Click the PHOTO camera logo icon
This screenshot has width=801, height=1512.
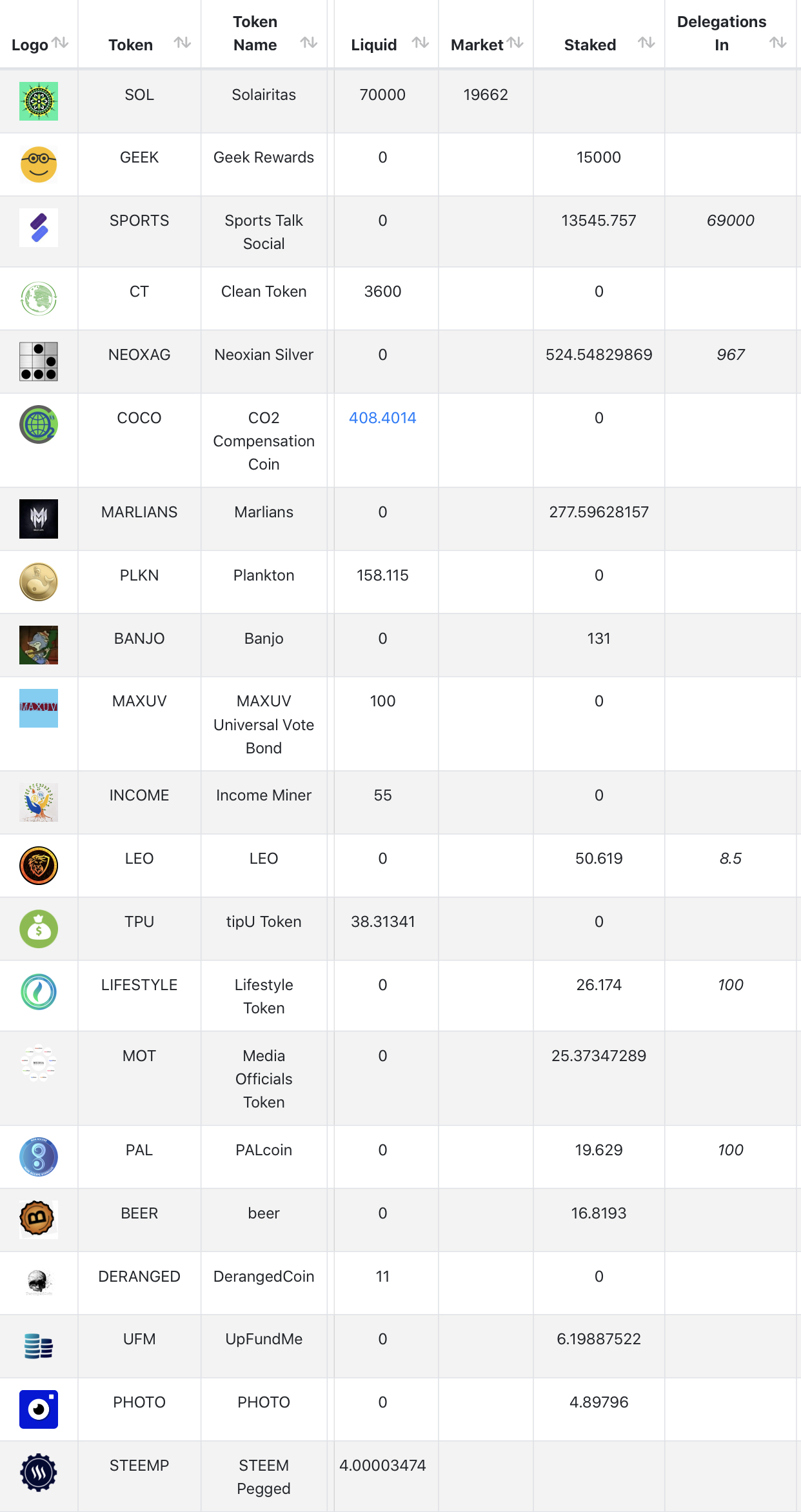[x=39, y=1409]
